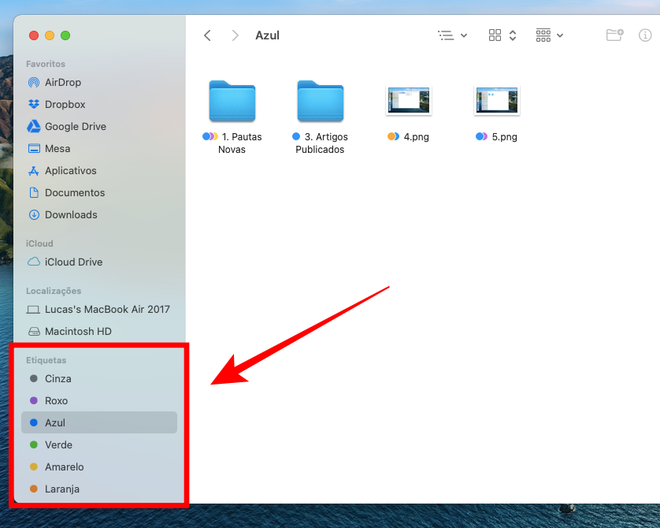The image size is (660, 528).
Task: Click the '3. Artigos Publicados' name label
Action: [x=322, y=143]
